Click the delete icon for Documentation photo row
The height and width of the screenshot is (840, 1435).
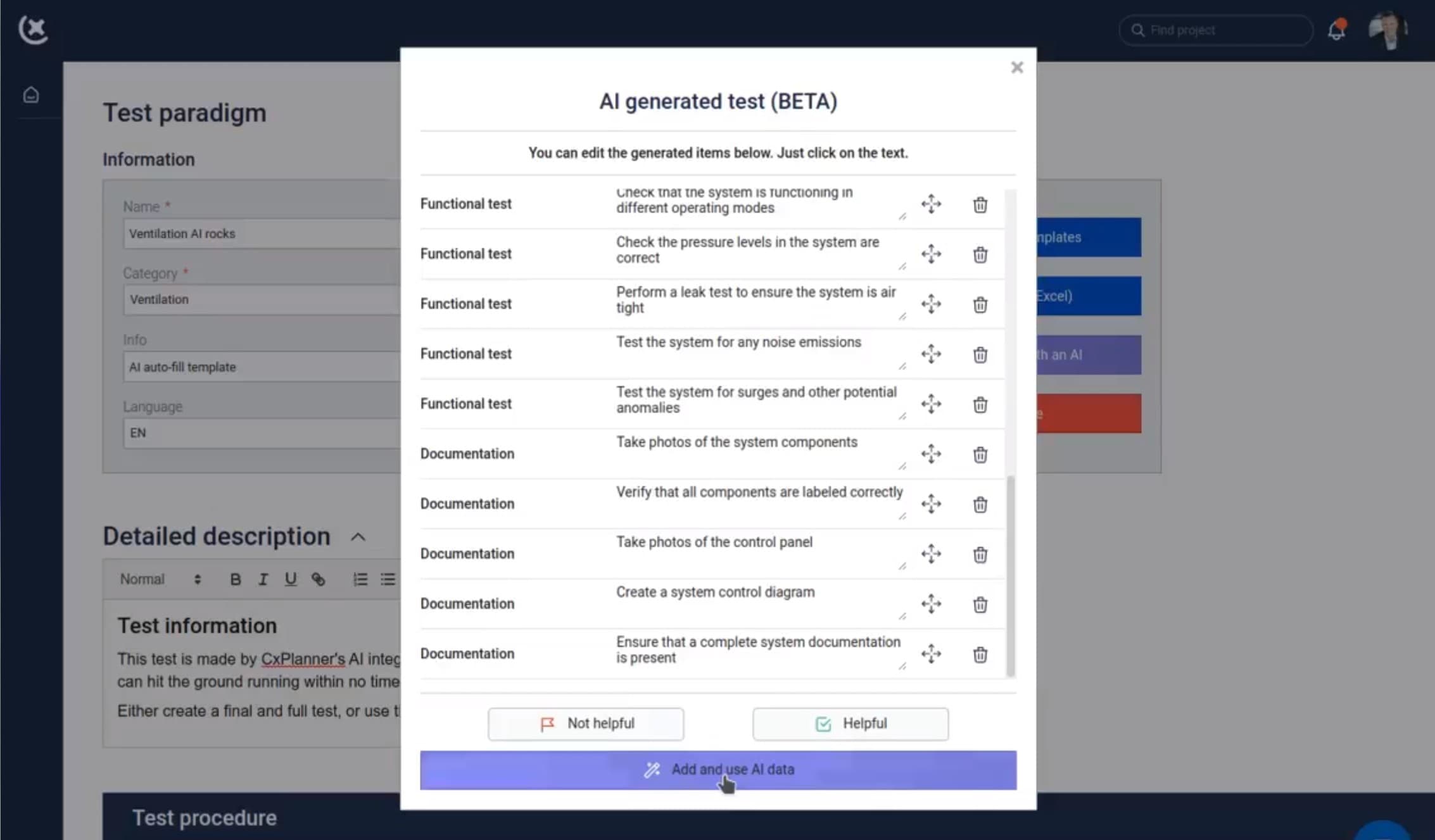click(x=980, y=454)
